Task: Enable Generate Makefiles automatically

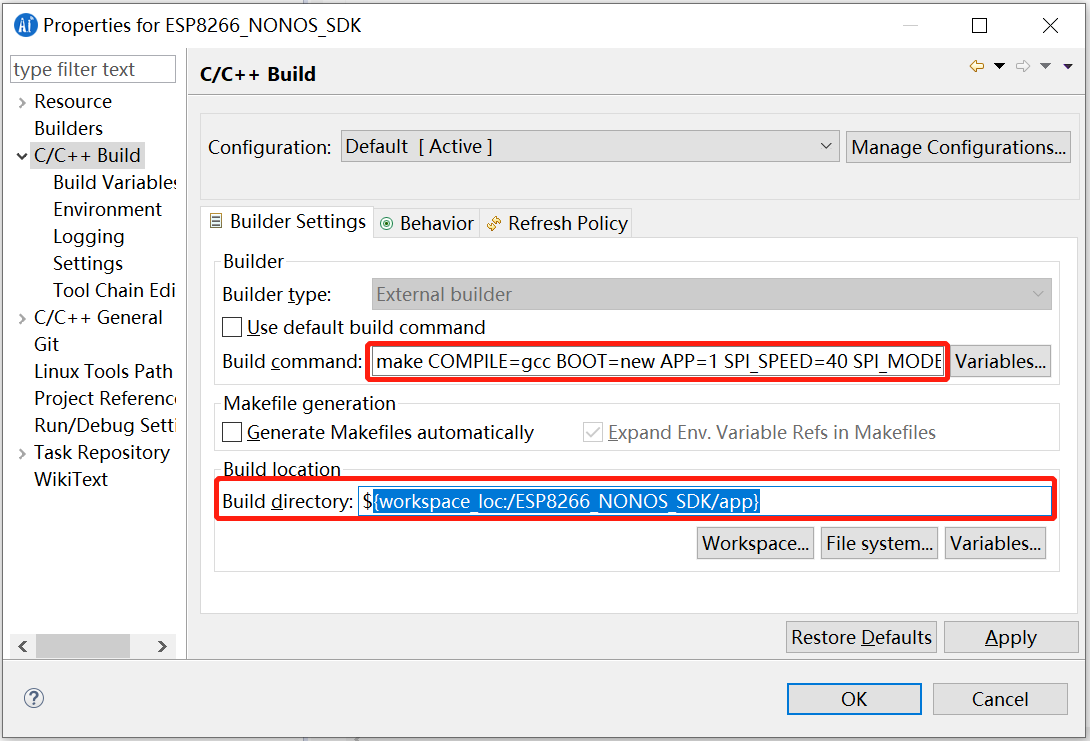Action: [232, 433]
